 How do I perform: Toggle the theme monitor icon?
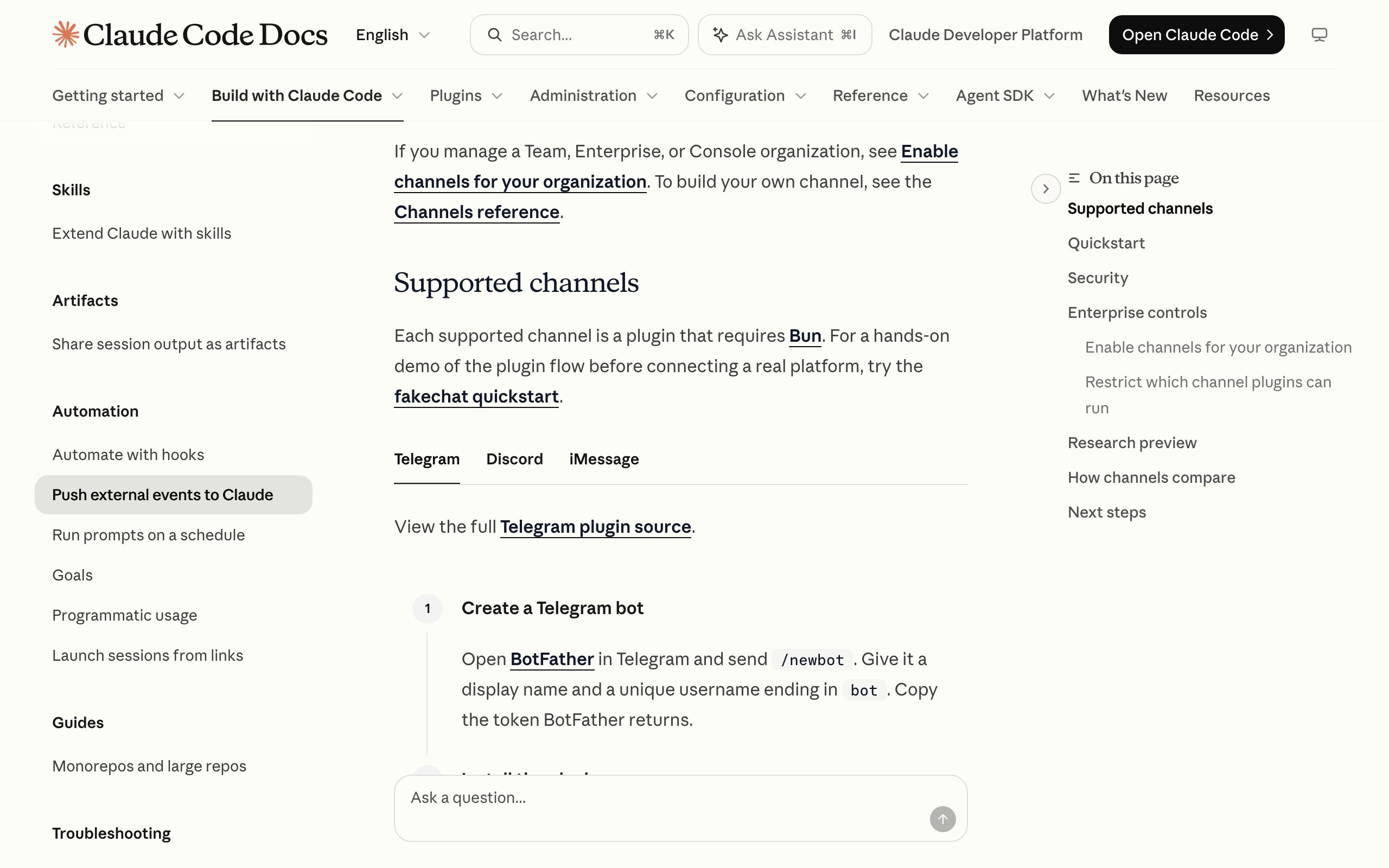(x=1319, y=34)
